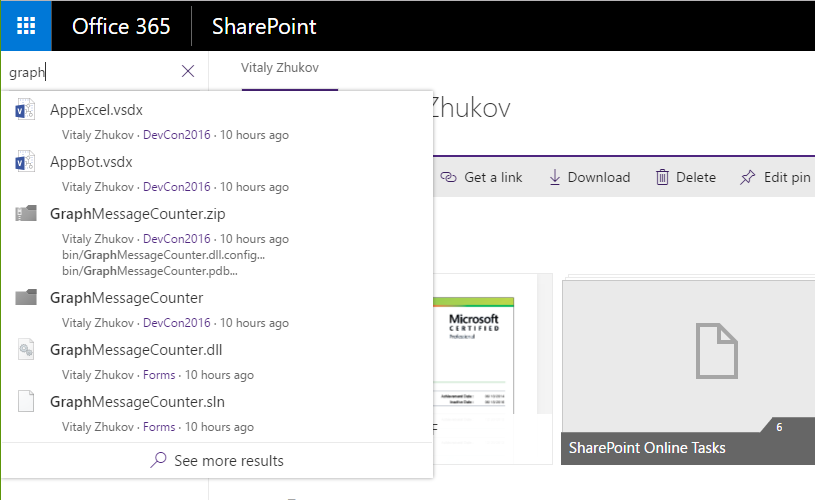Follow Forms link under GraphMessageCounter.dll
Image resolution: width=815 pixels, height=500 pixels.
pyautogui.click(x=159, y=375)
